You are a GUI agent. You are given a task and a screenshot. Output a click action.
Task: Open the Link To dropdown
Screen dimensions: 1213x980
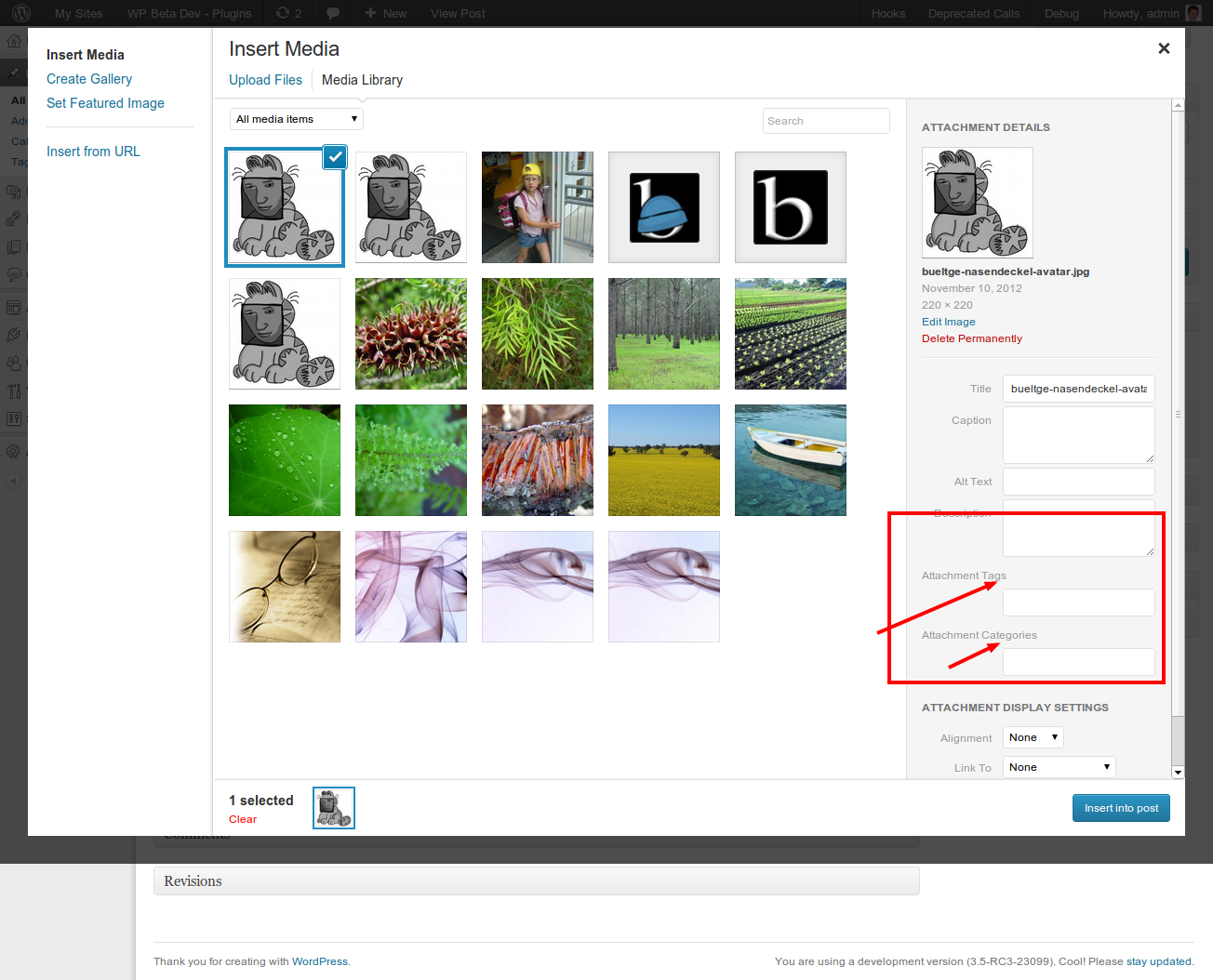pos(1060,767)
